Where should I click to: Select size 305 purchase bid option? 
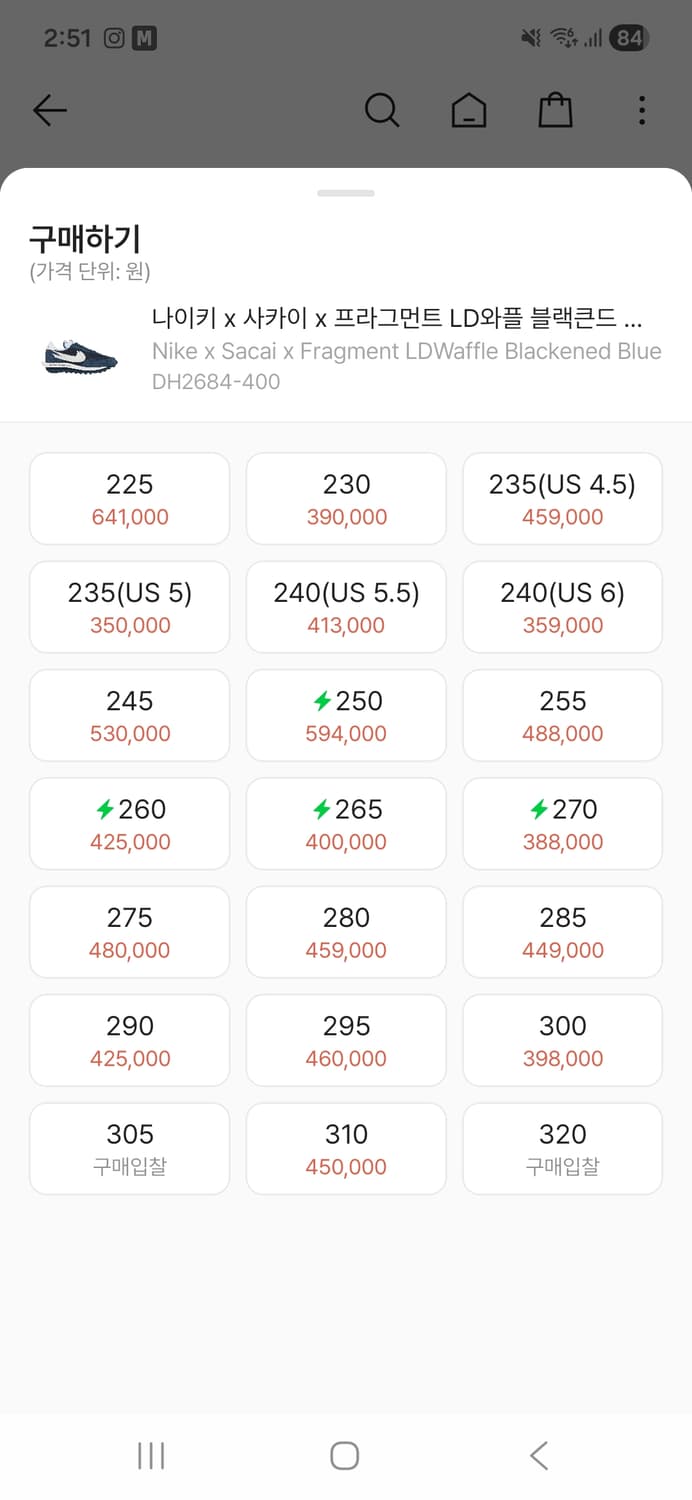pyautogui.click(x=130, y=1148)
